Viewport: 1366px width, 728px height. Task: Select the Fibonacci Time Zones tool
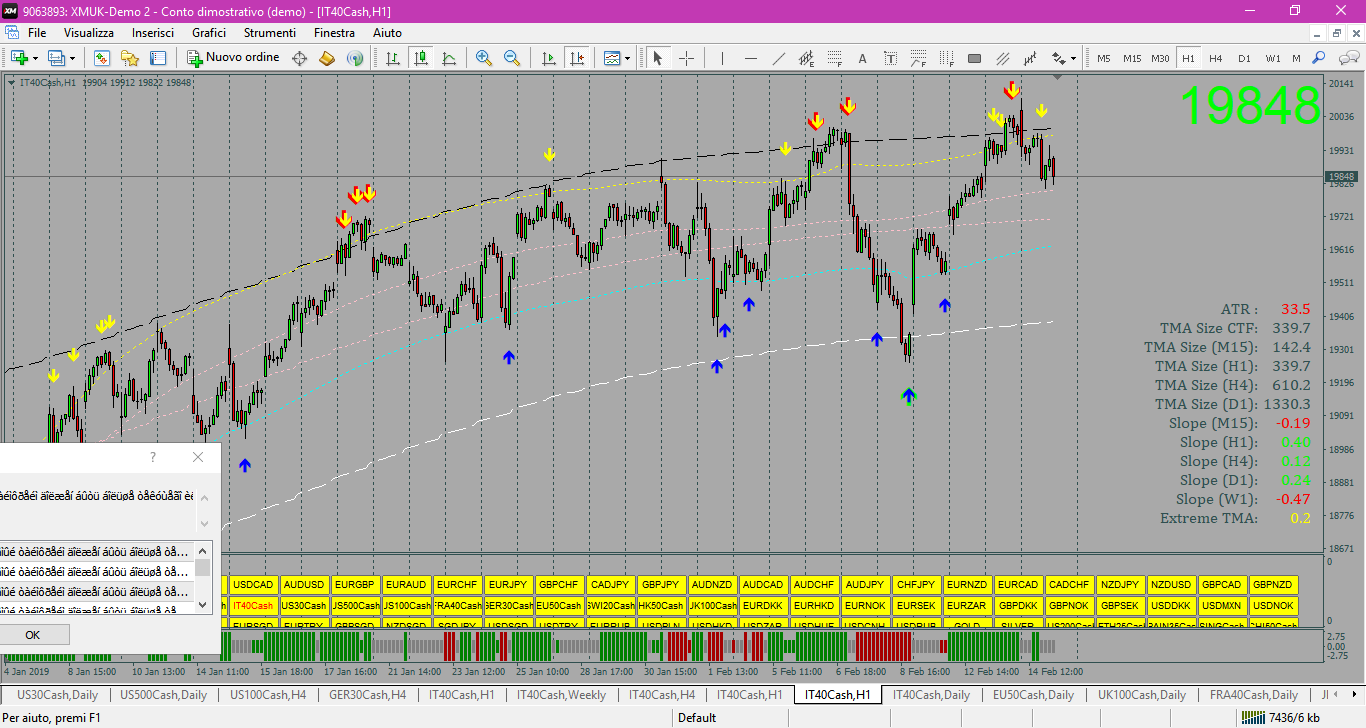pos(946,58)
